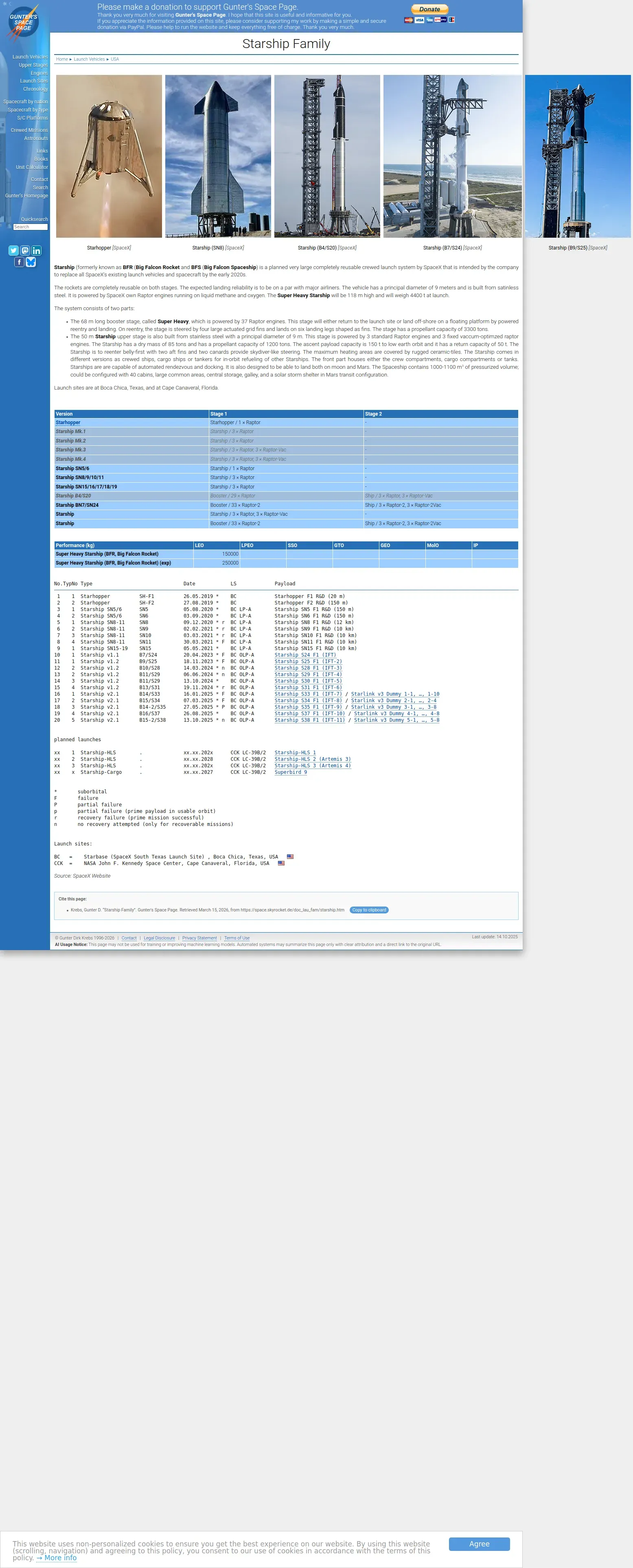
Task: Click the PayPal Donate button
Action: tap(430, 9)
